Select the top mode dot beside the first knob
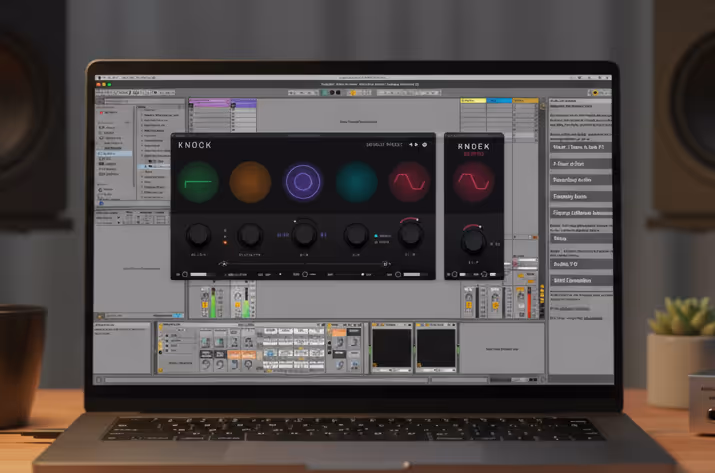The image size is (715, 473). click(x=225, y=230)
